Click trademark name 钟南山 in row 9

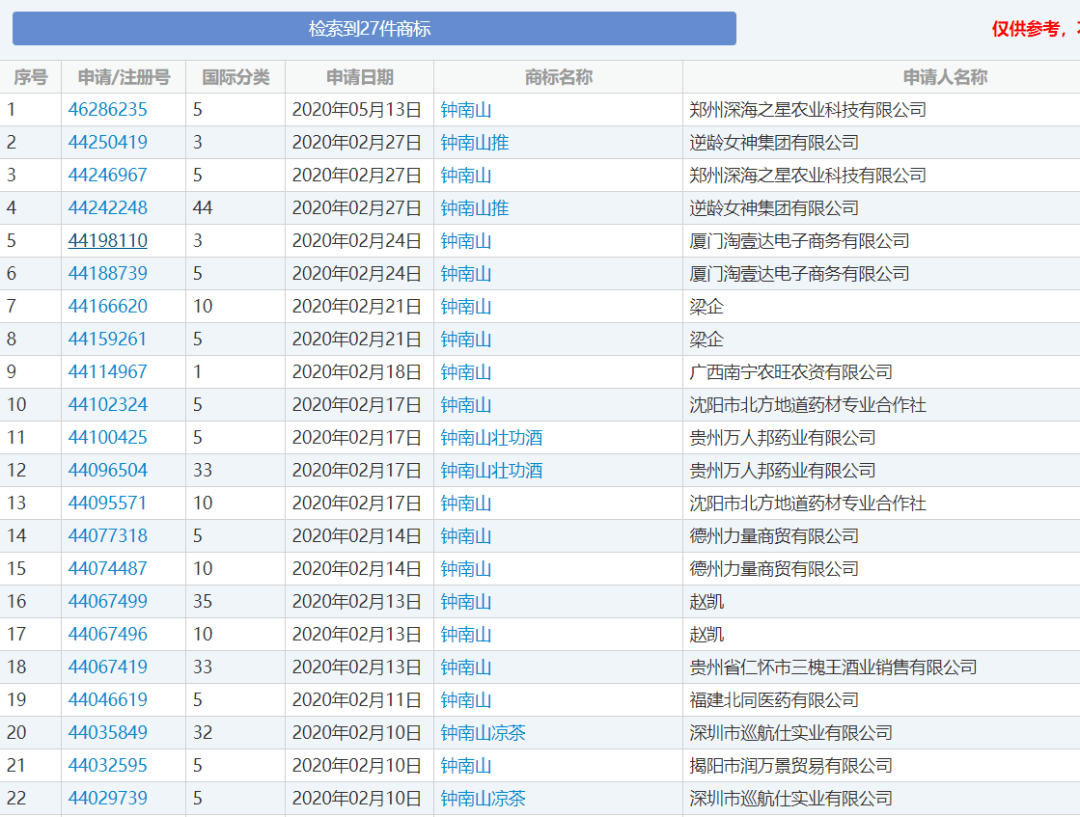466,372
